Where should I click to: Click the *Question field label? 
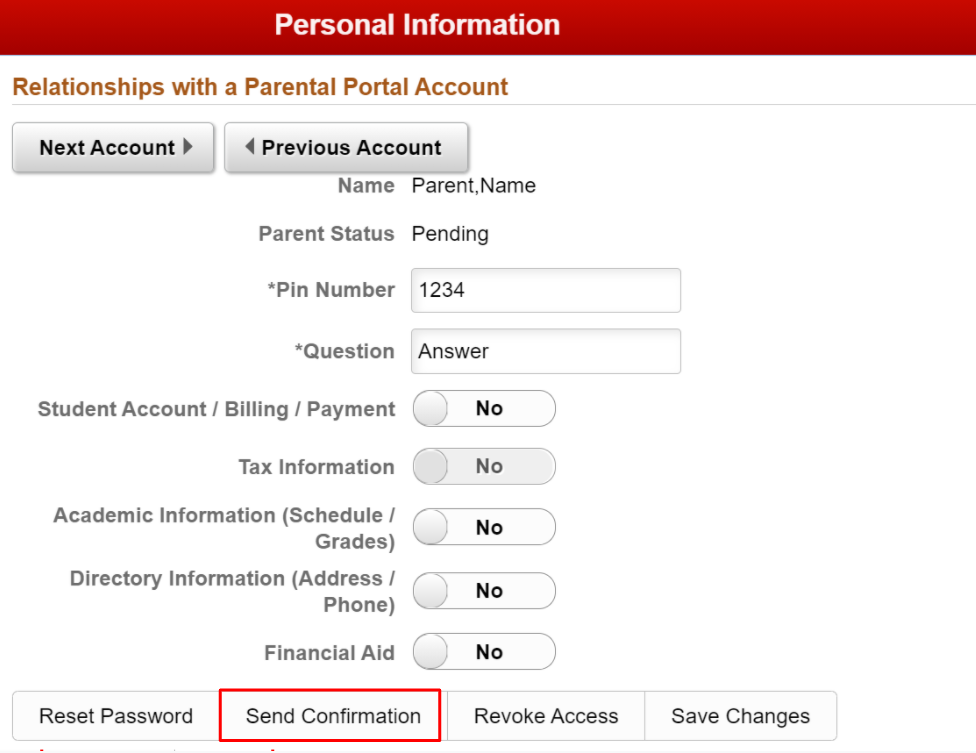point(344,351)
